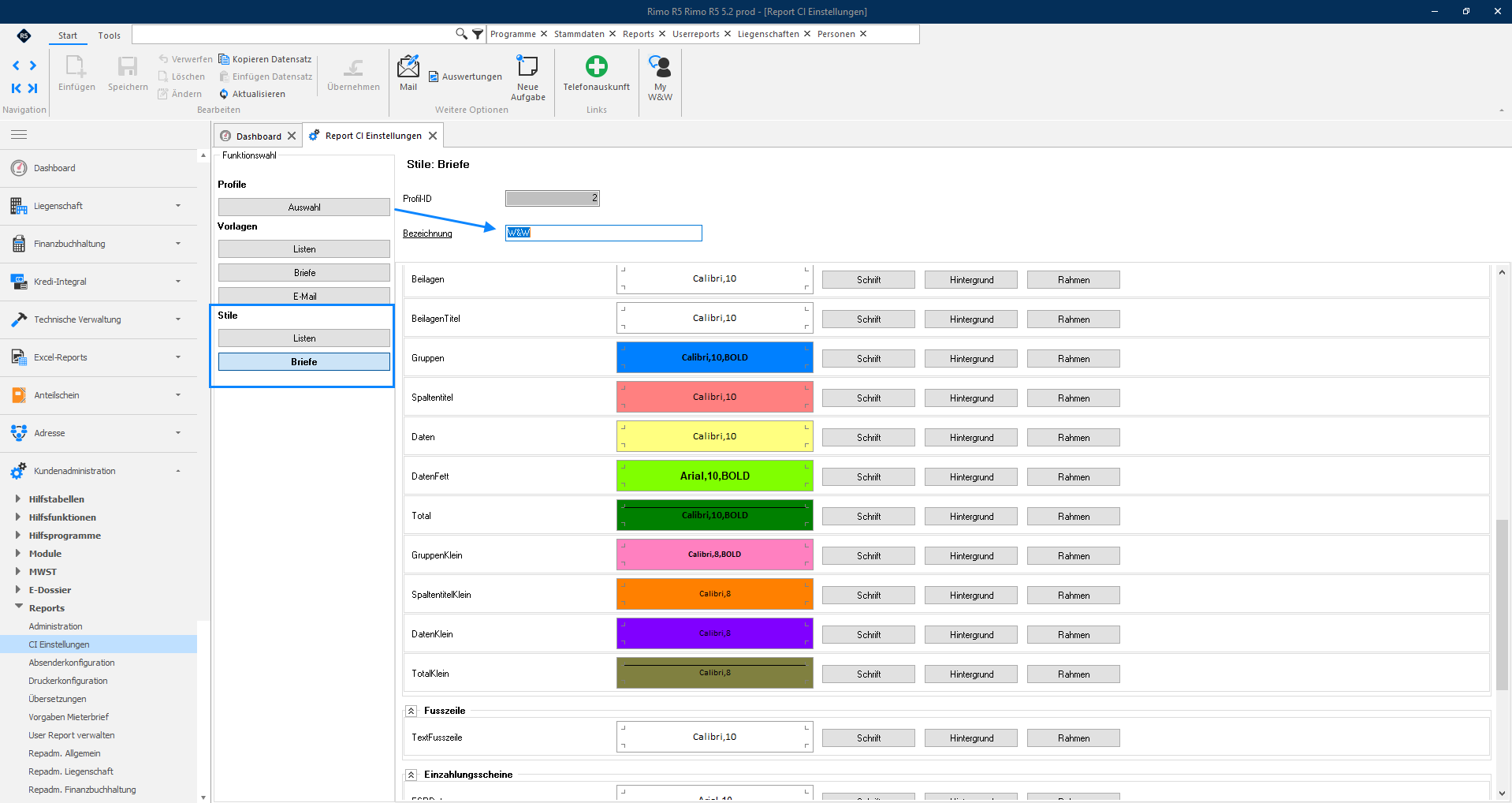1512x803 pixels.
Task: Switch to the Start ribbon tab
Action: pyautogui.click(x=68, y=35)
